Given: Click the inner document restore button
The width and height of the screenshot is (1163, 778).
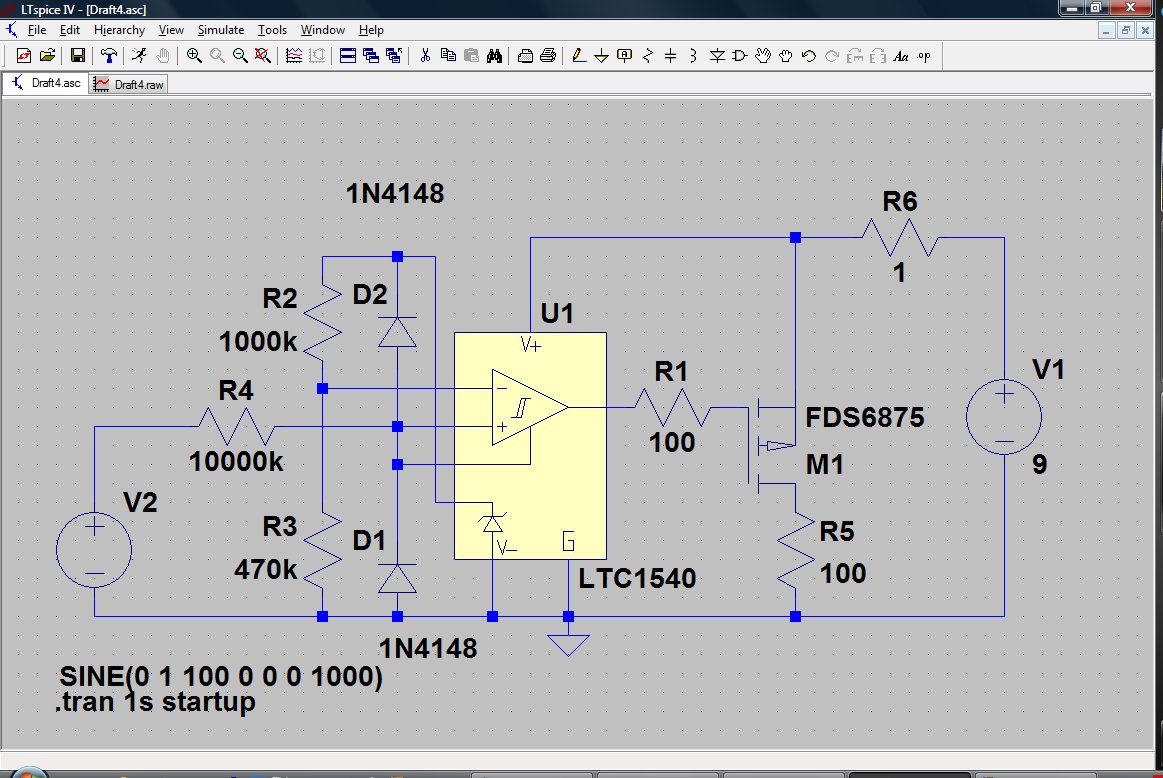Looking at the screenshot, I should [x=1126, y=30].
